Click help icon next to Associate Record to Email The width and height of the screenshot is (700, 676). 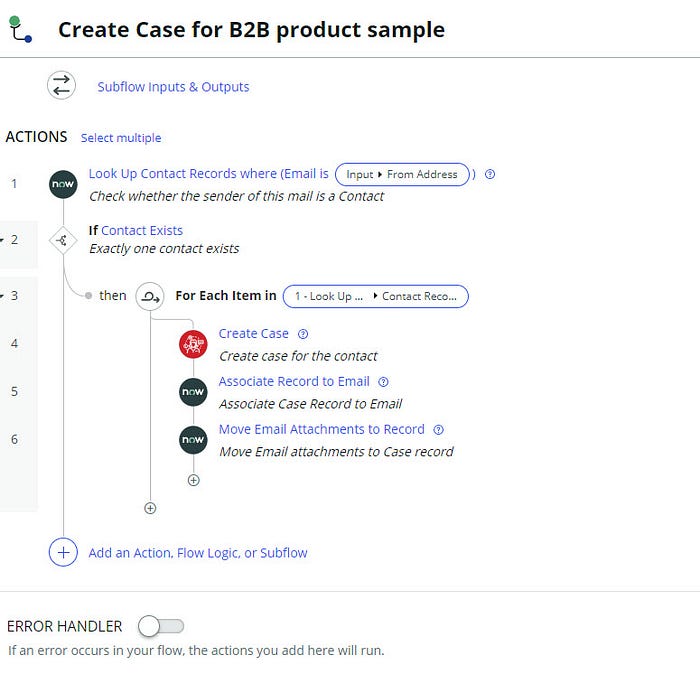click(x=384, y=382)
